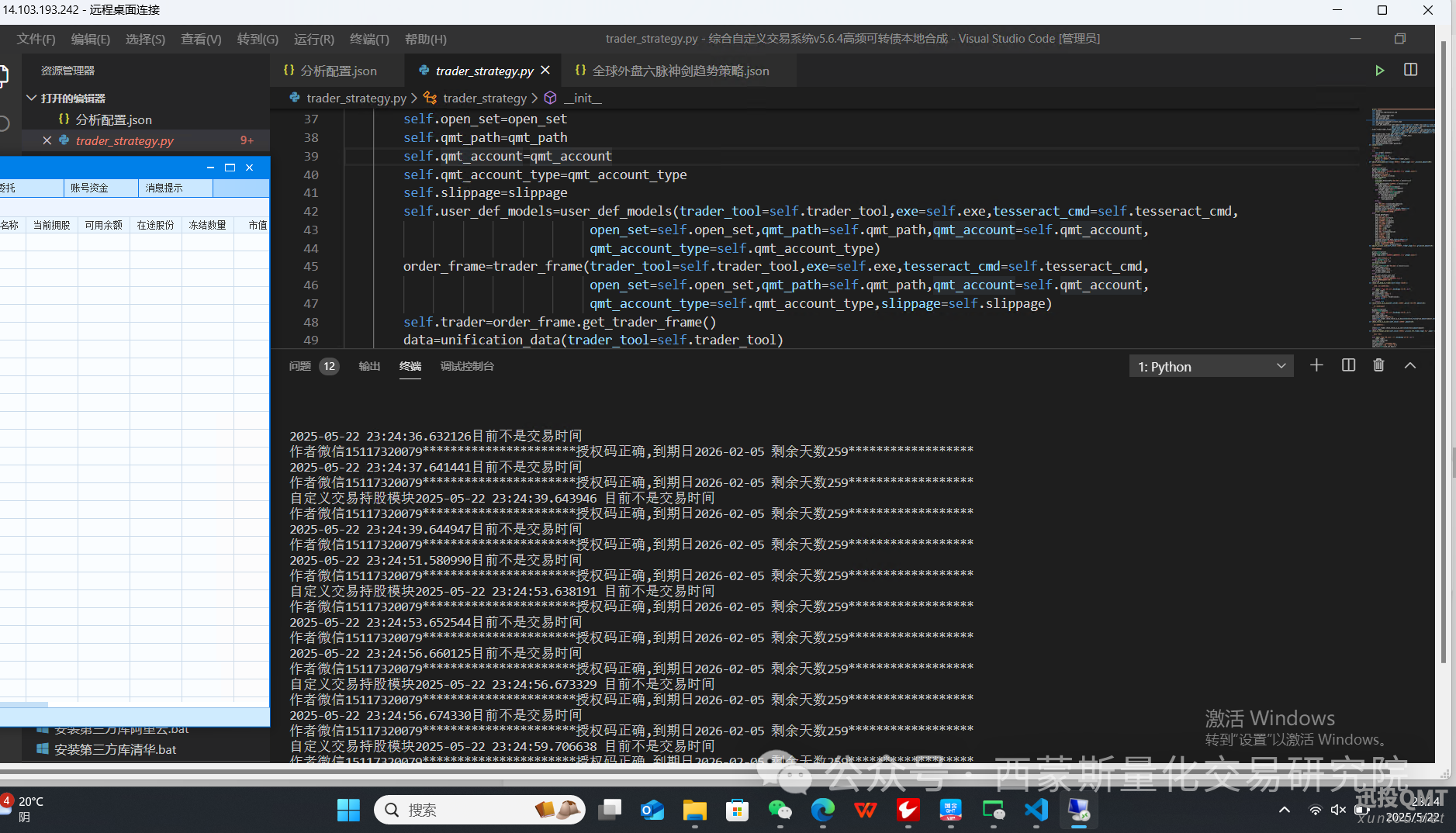This screenshot has width=1456, height=833.
Task: Switch to the 输出 panel tab
Action: click(369, 366)
